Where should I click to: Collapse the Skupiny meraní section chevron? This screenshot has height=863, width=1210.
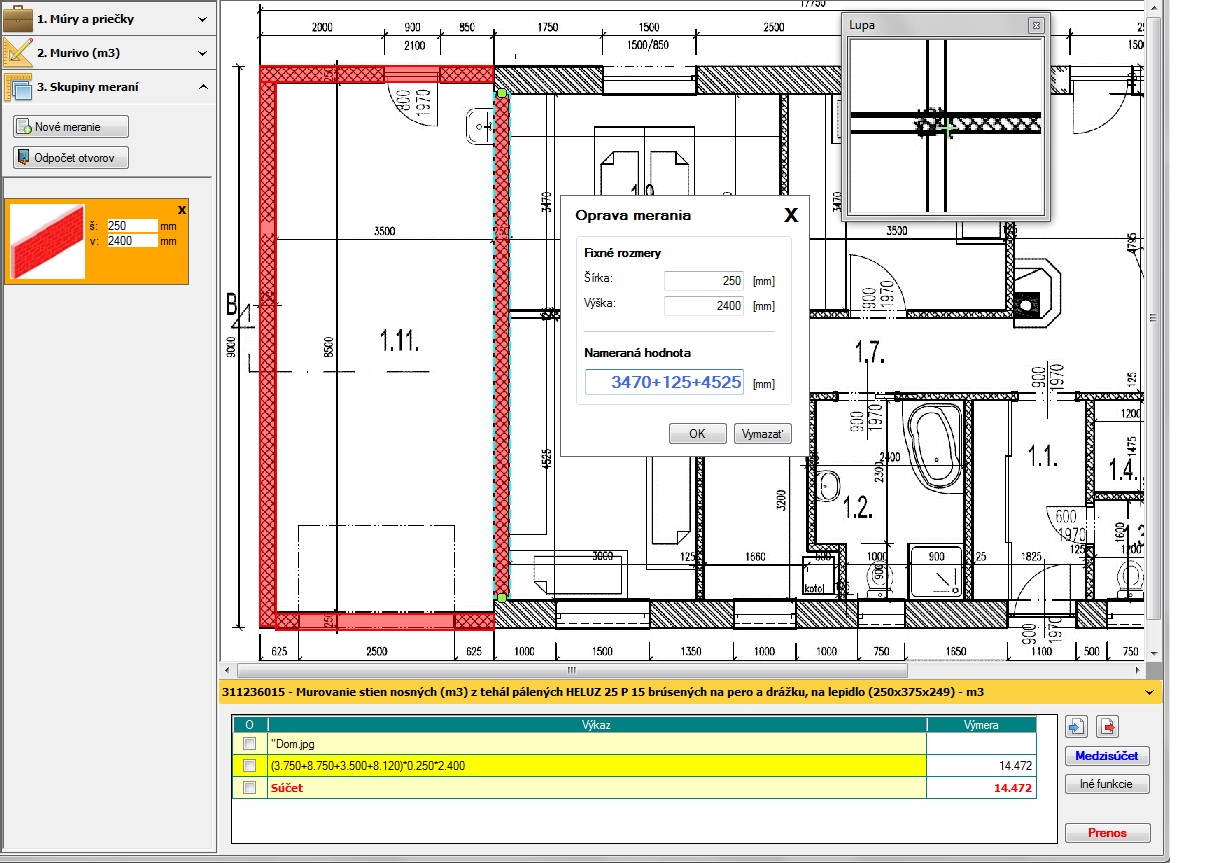(203, 87)
